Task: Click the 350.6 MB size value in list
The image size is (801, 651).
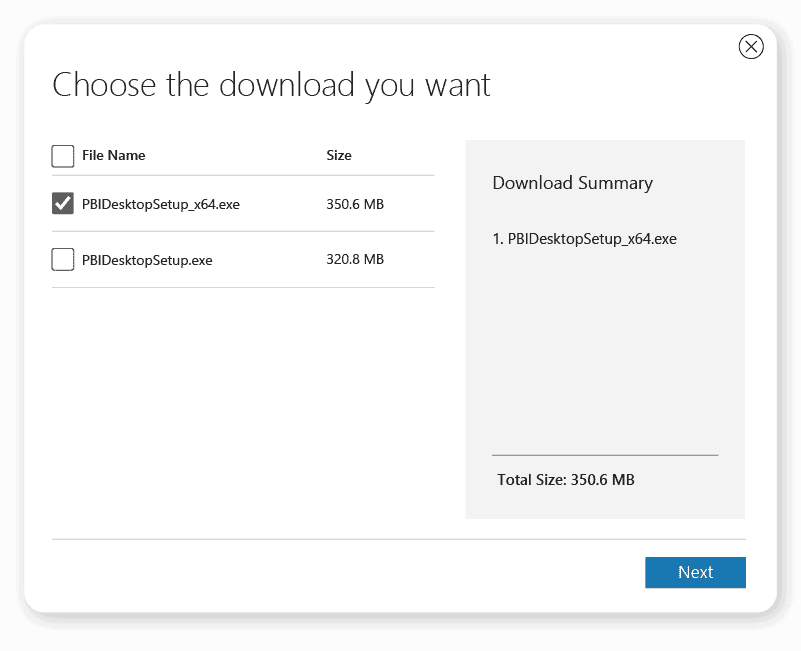Action: point(355,204)
